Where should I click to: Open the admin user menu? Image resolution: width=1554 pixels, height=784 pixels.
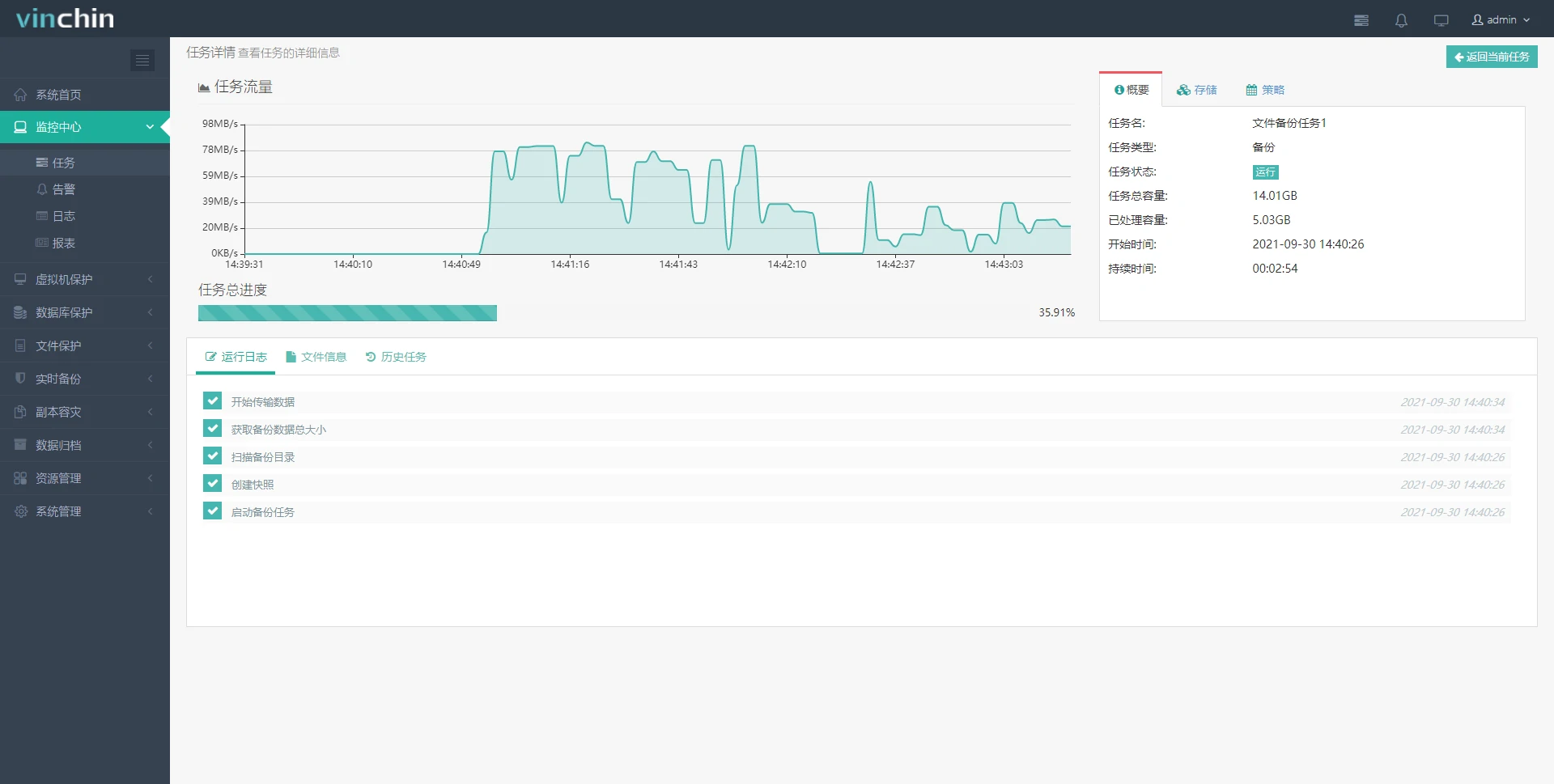pyautogui.click(x=1501, y=20)
